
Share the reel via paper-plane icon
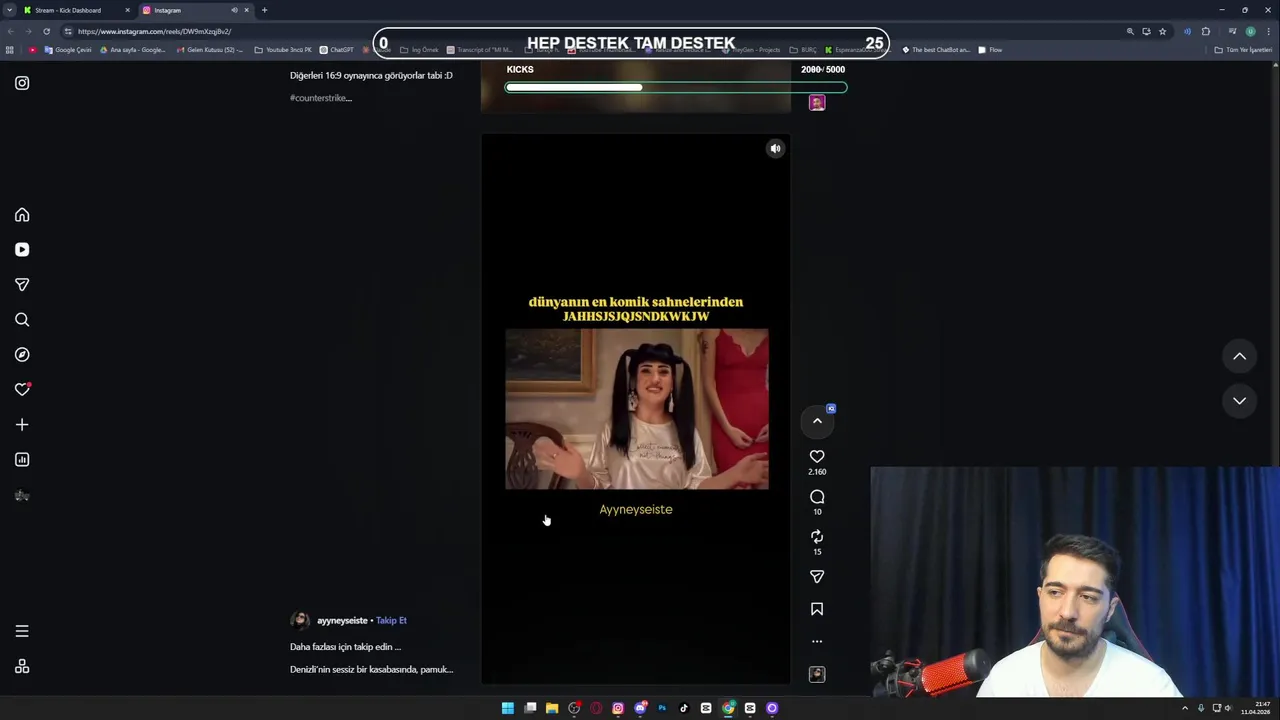(x=817, y=577)
